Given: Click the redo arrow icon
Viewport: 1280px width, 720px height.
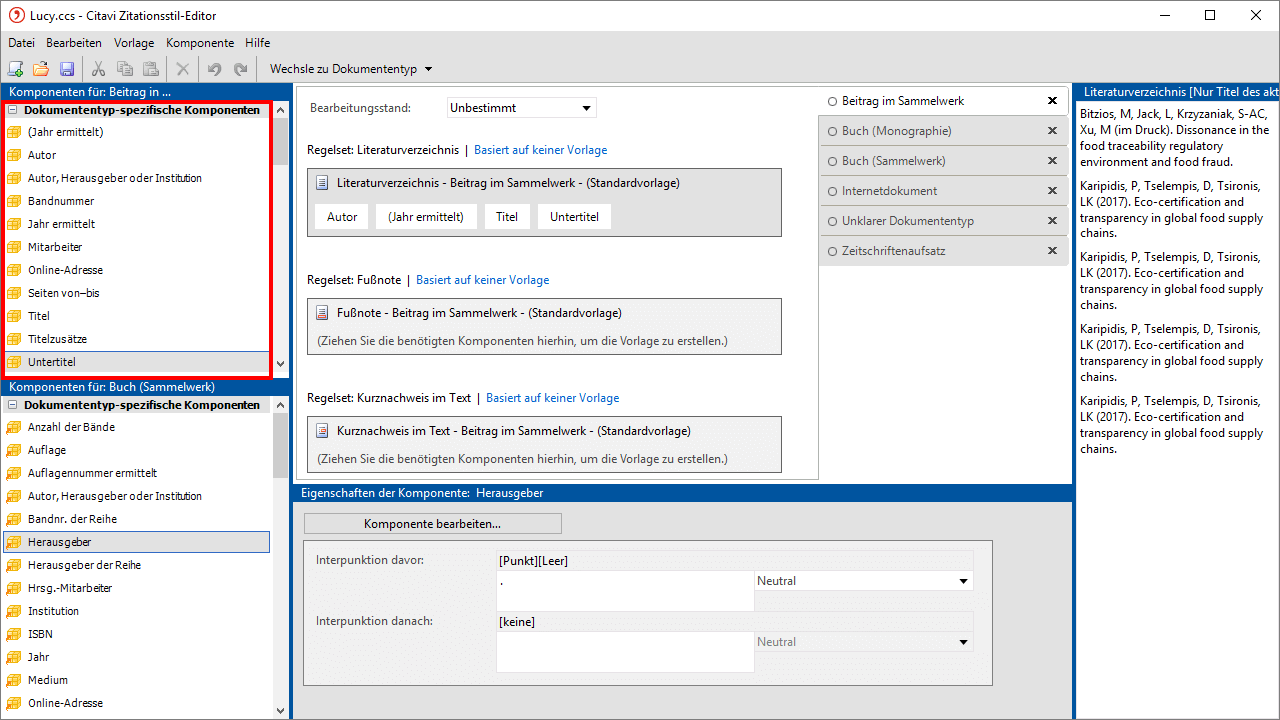Looking at the screenshot, I should click(x=240, y=69).
